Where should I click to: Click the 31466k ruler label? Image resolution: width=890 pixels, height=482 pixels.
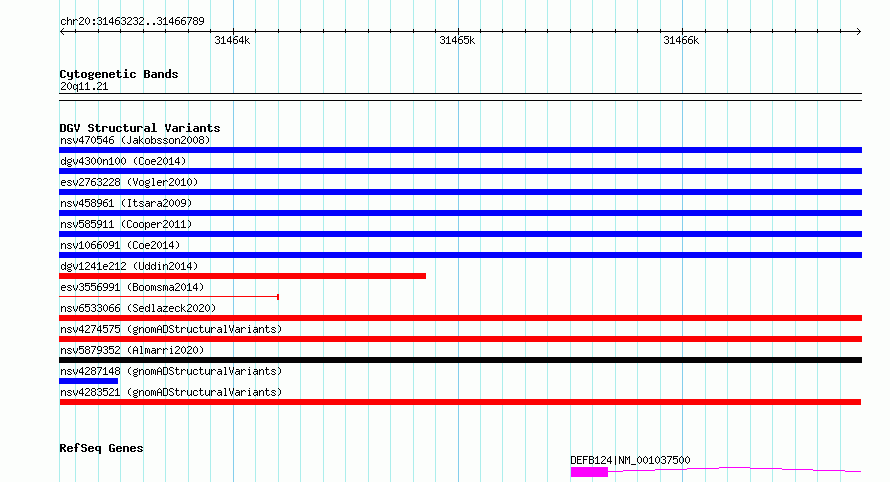(681, 40)
